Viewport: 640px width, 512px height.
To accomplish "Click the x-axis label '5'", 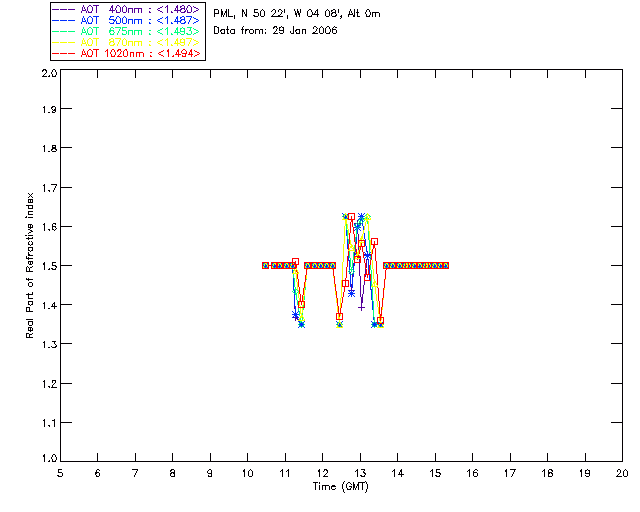I will [x=60, y=473].
